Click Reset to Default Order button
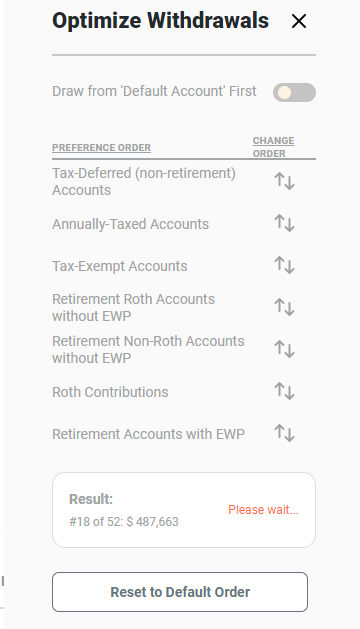The image size is (360, 629). [180, 592]
